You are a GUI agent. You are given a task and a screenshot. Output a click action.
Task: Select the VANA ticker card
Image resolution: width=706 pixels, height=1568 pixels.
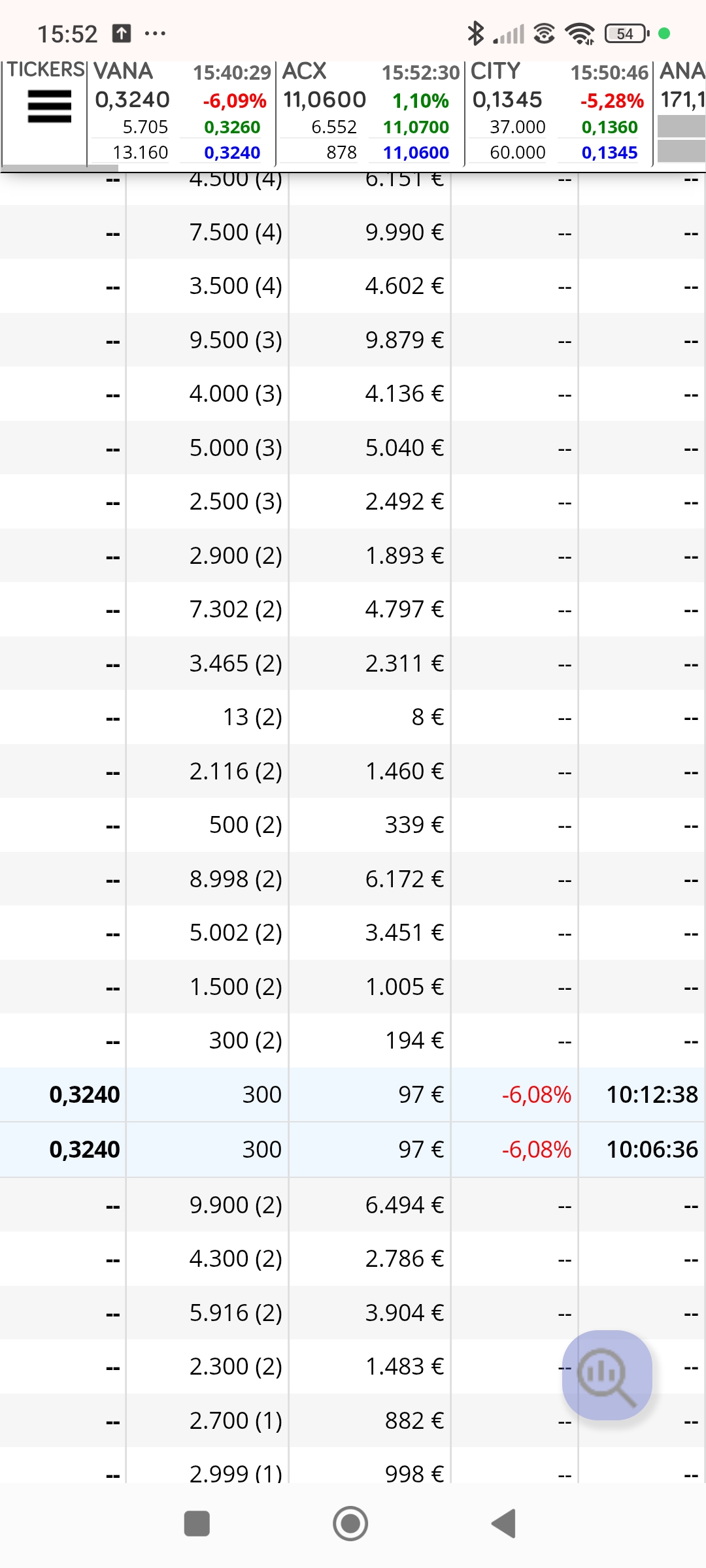pyautogui.click(x=181, y=112)
